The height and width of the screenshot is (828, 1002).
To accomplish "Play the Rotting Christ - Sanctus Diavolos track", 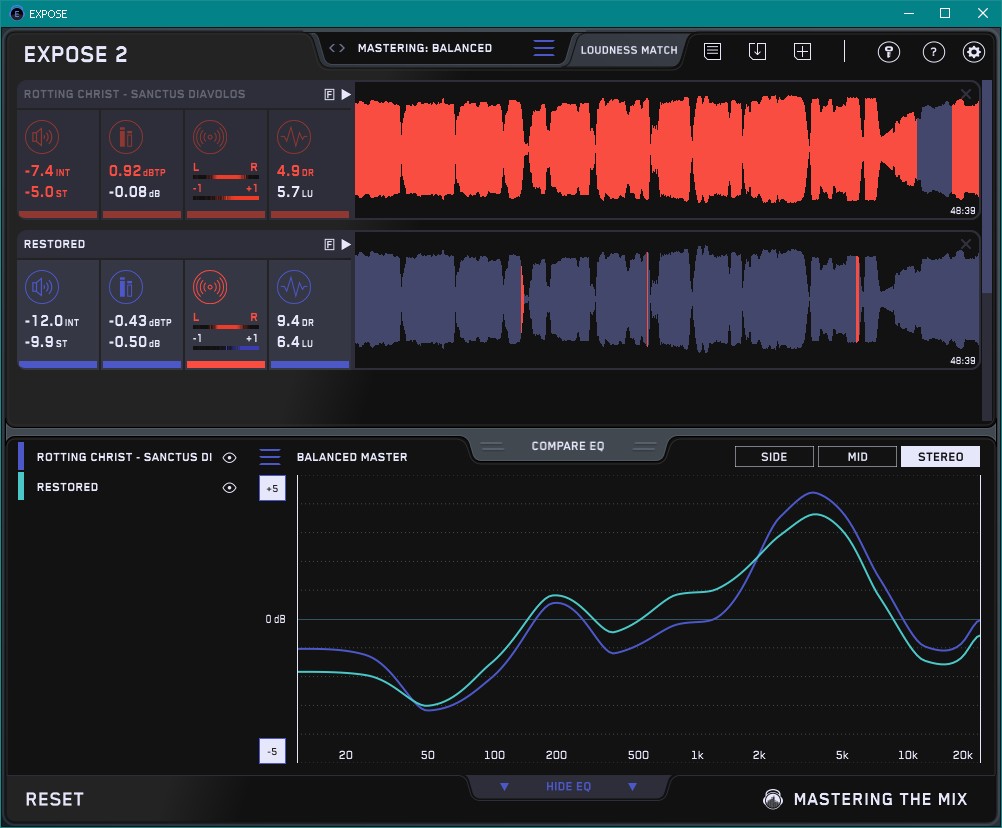I will [x=346, y=94].
